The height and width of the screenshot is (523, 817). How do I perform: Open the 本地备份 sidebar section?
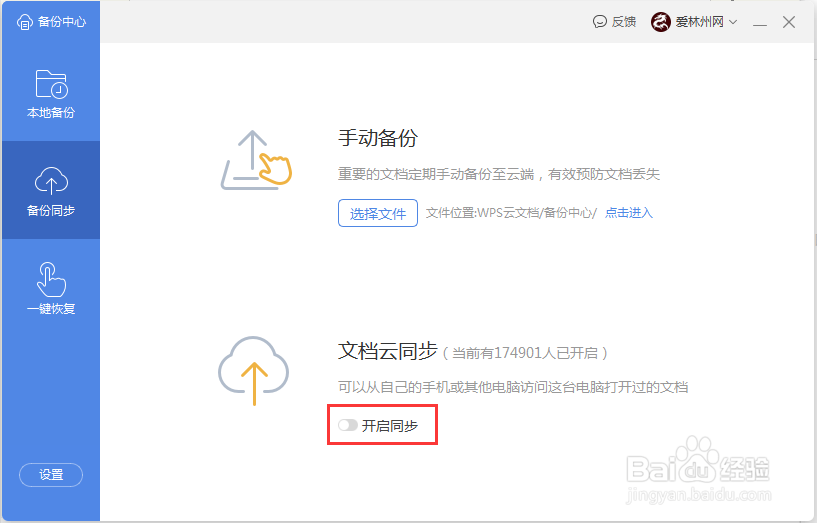[51, 93]
